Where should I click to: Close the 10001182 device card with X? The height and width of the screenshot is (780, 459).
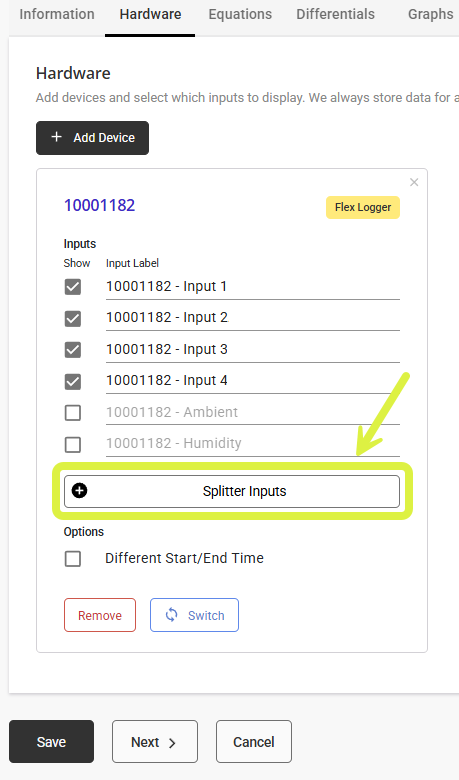tap(414, 183)
